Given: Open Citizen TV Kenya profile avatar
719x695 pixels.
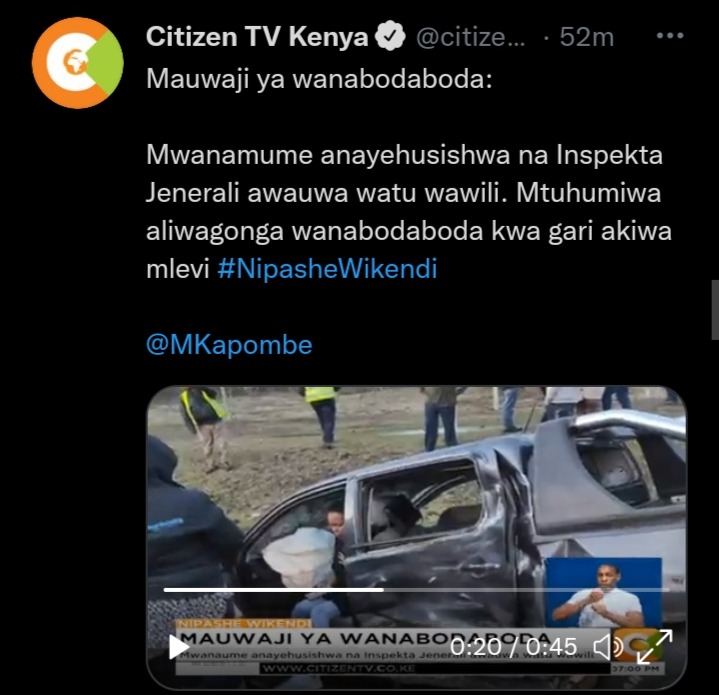Looking at the screenshot, I should [77, 63].
